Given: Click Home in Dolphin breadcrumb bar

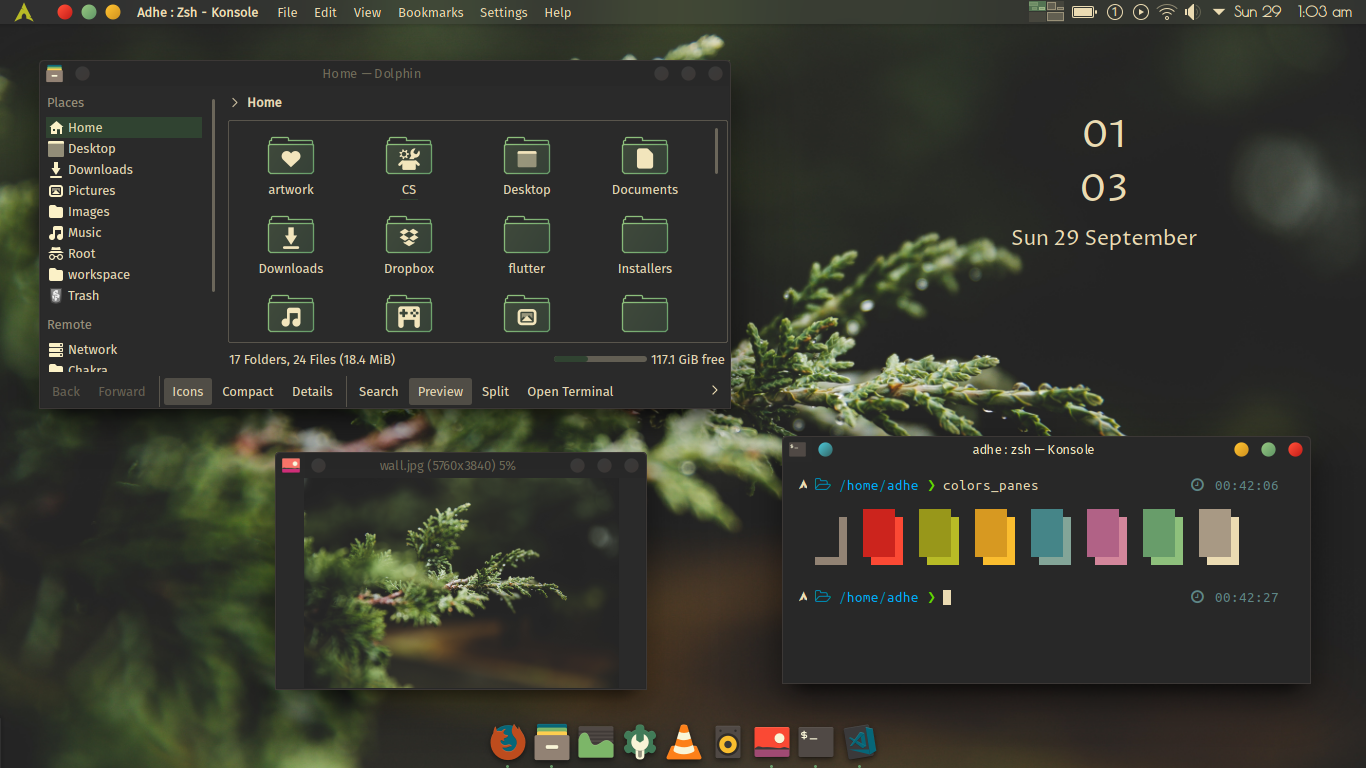Looking at the screenshot, I should point(265,102).
